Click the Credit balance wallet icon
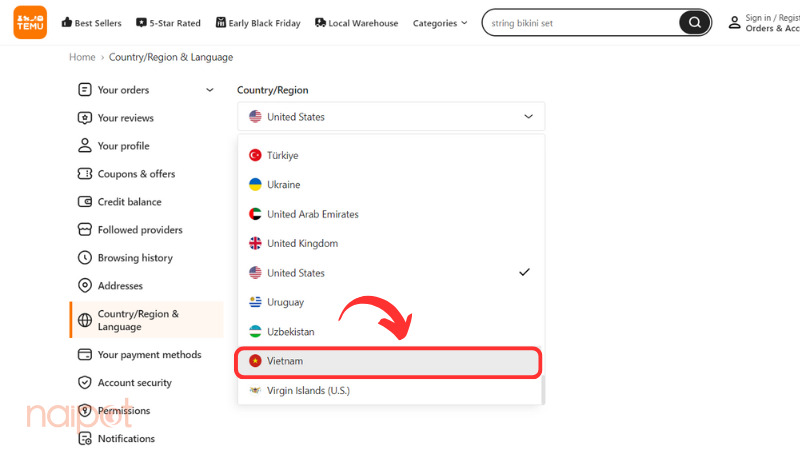This screenshot has width=800, height=450. tap(85, 202)
